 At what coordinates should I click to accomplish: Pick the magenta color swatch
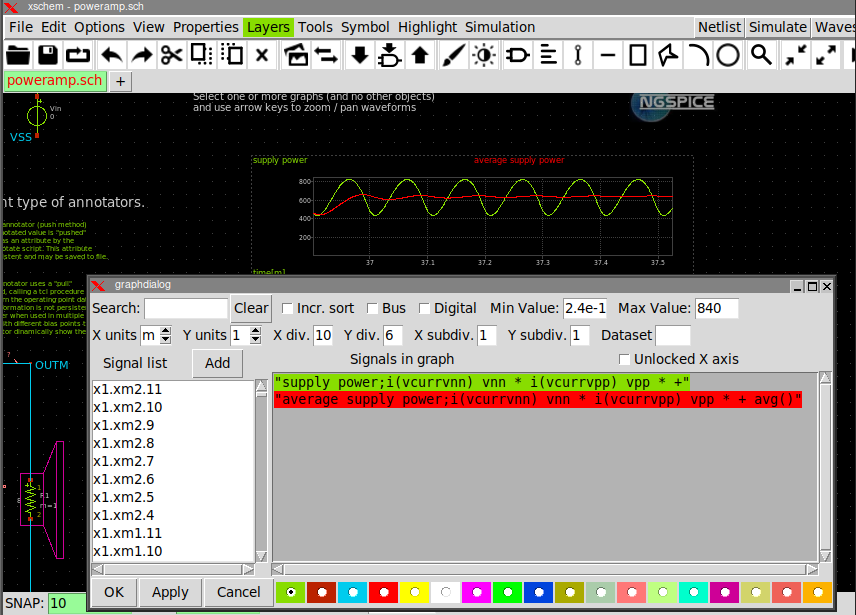pyautogui.click(x=476, y=592)
